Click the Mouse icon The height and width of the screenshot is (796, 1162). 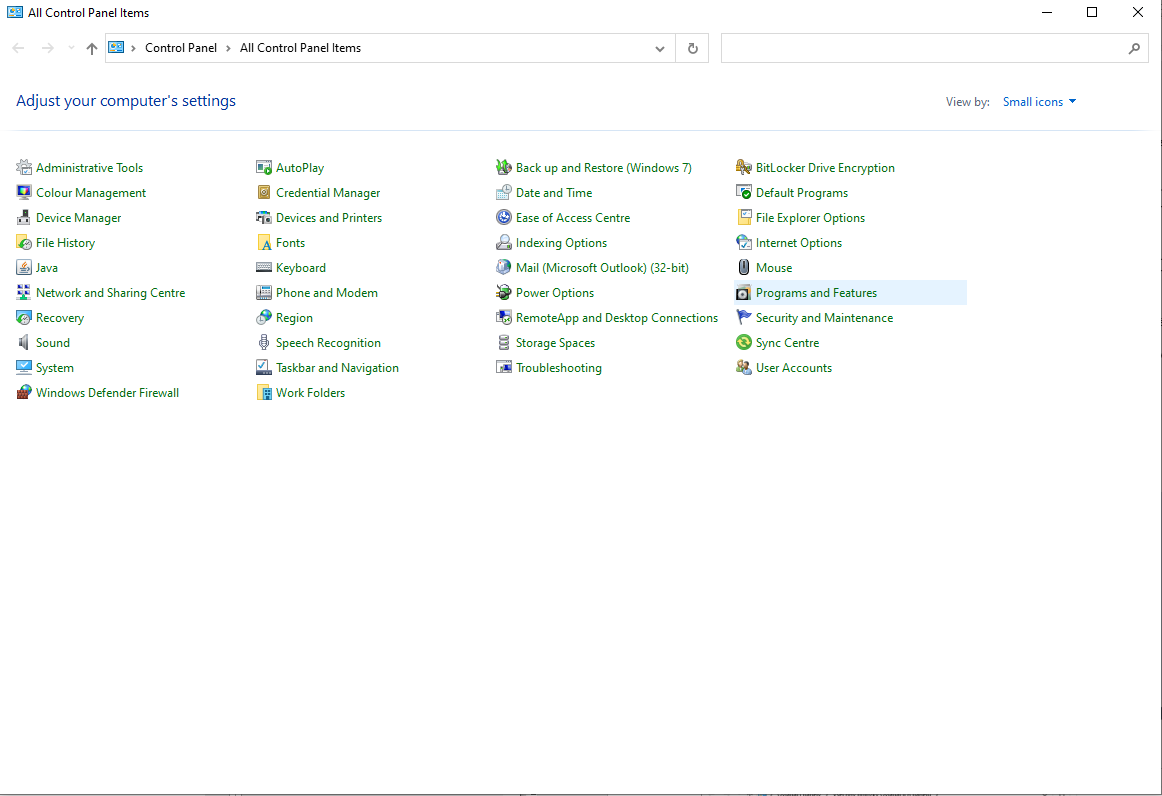point(744,268)
